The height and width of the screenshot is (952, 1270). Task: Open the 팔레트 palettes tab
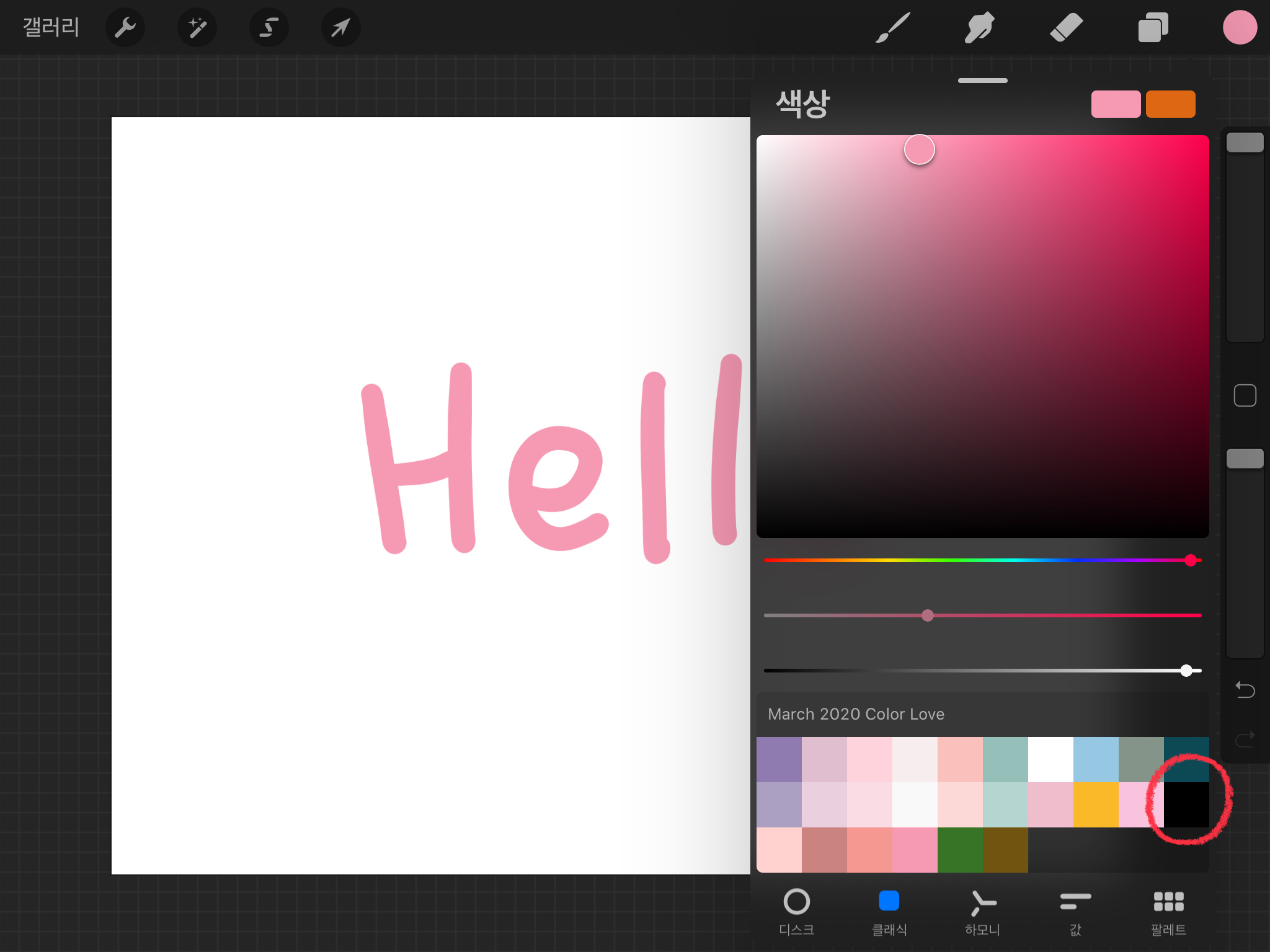point(1168,911)
